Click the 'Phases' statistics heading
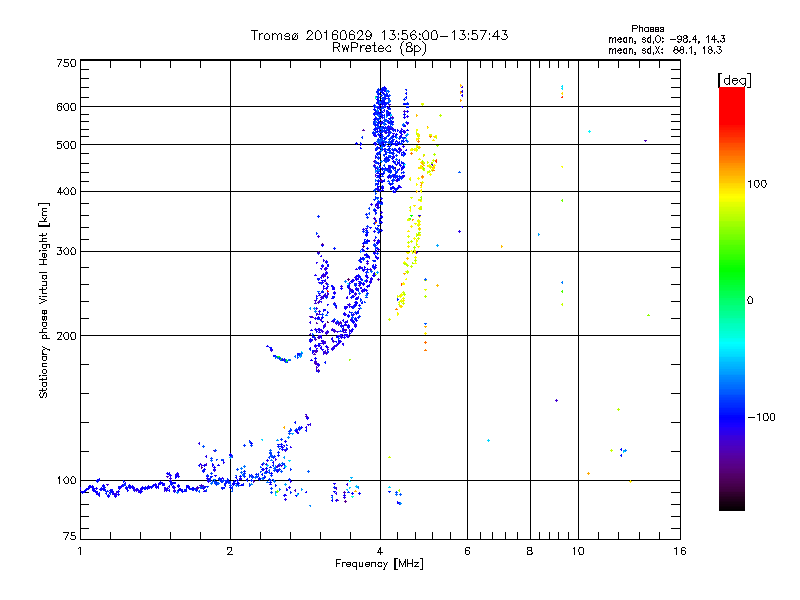The width and height of the screenshot is (800, 600). (x=647, y=29)
